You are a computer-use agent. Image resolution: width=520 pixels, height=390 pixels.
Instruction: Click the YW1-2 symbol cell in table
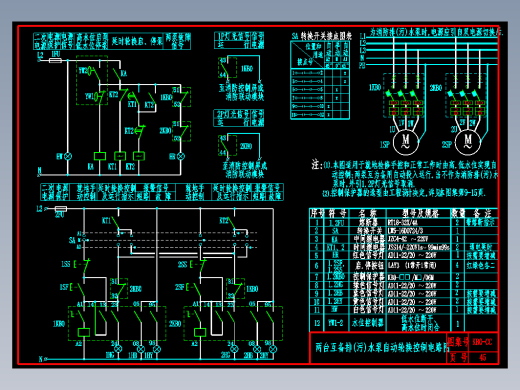click(x=336, y=323)
